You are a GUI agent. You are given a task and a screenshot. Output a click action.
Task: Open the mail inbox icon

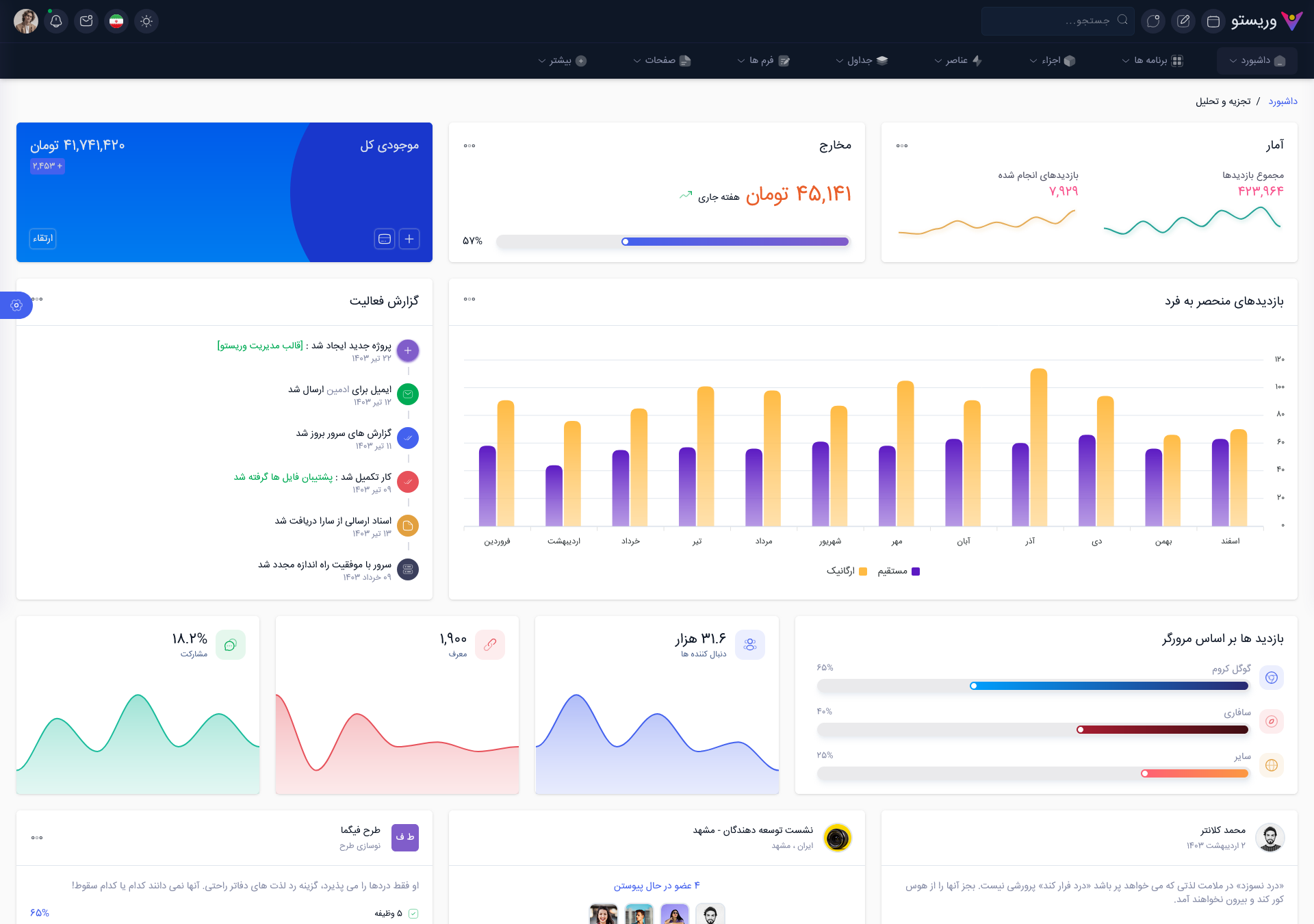pyautogui.click(x=86, y=21)
